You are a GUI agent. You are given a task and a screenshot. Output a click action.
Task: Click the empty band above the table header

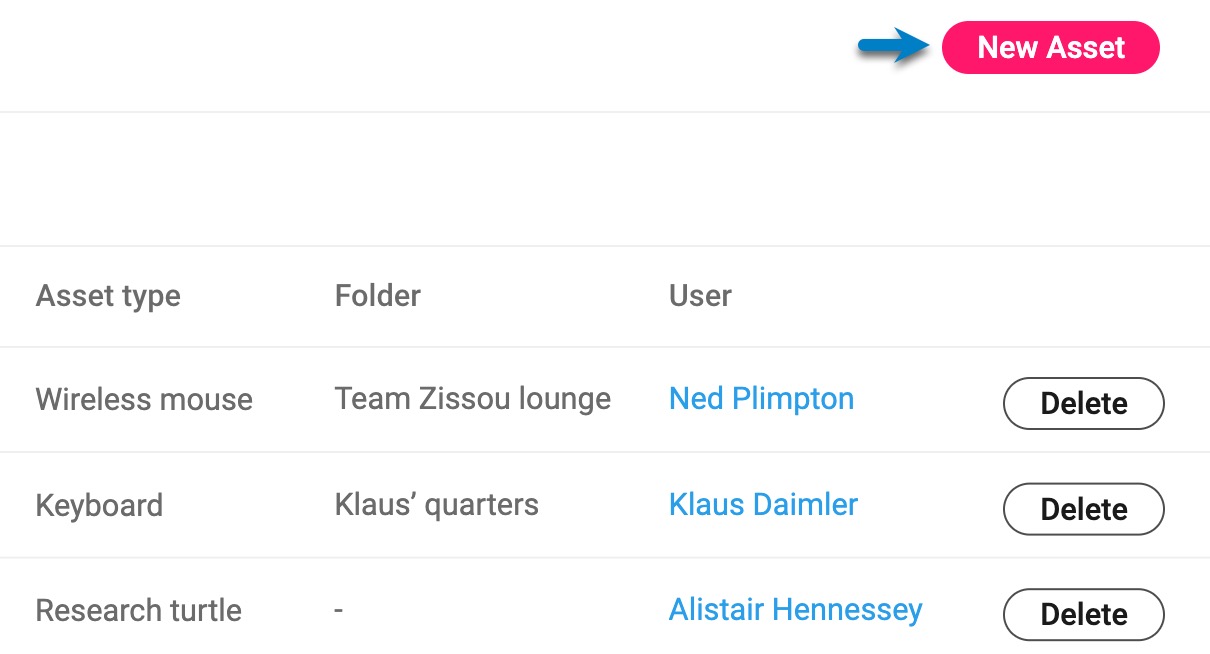tap(605, 179)
